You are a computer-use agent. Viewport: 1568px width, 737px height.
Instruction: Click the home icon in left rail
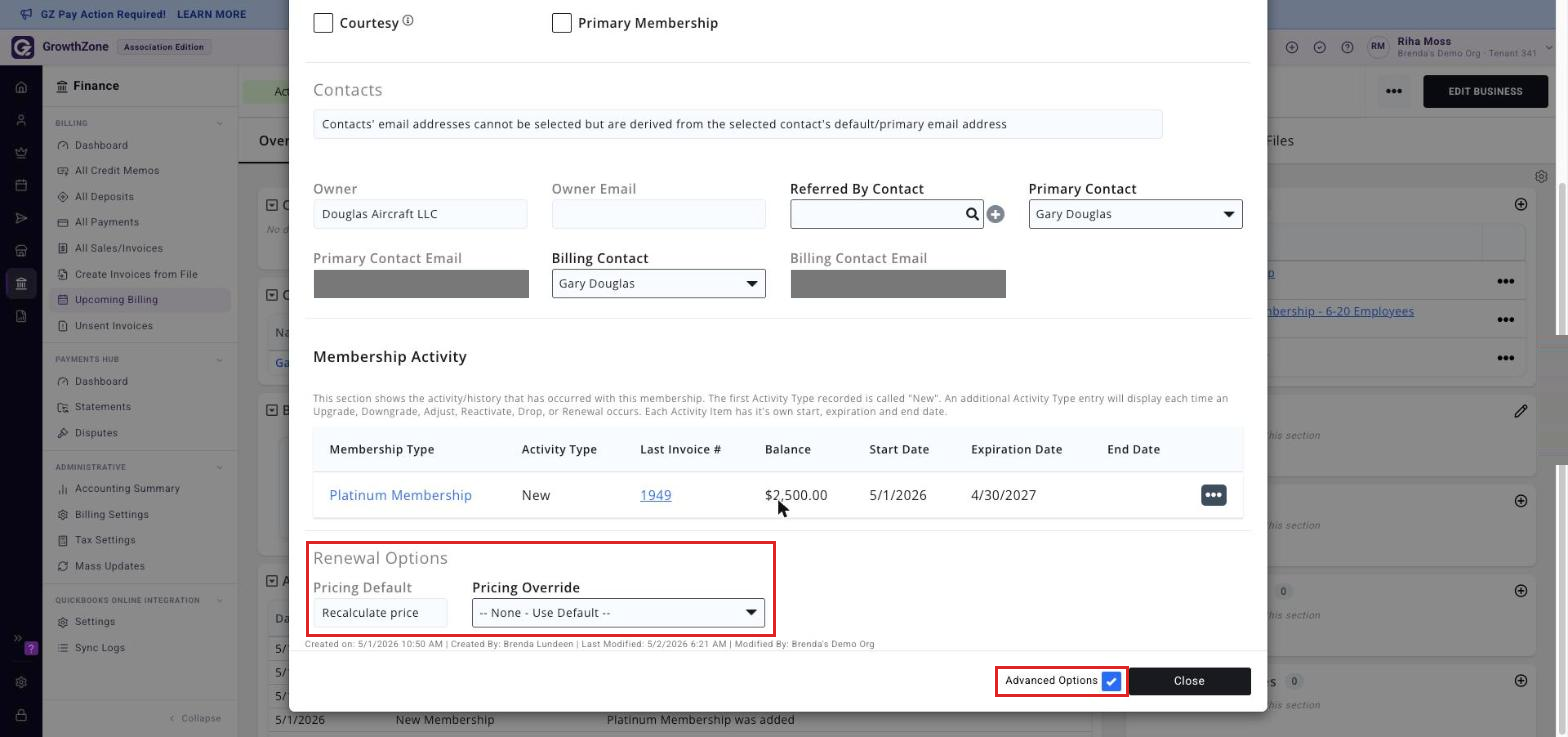pyautogui.click(x=21, y=87)
